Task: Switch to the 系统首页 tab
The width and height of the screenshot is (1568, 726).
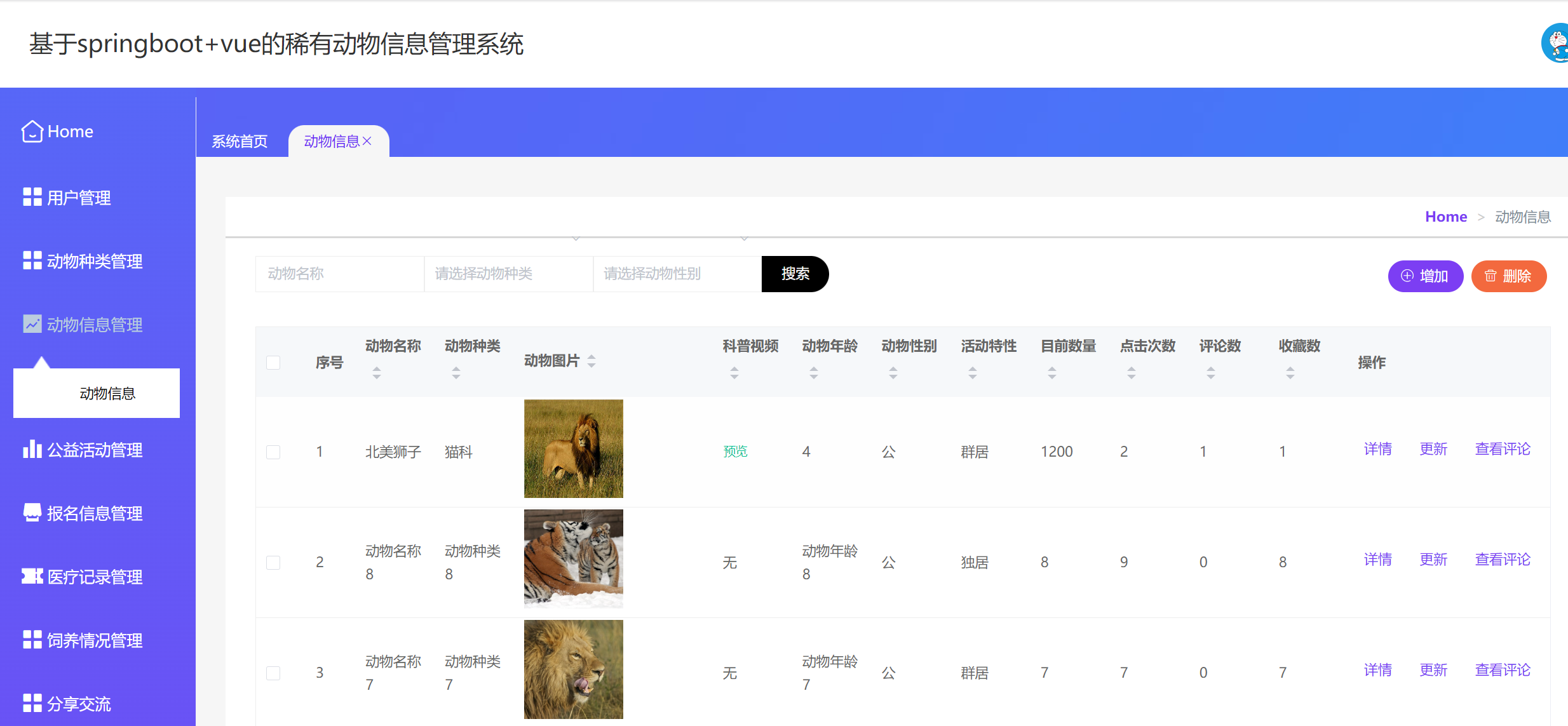Action: pos(240,141)
